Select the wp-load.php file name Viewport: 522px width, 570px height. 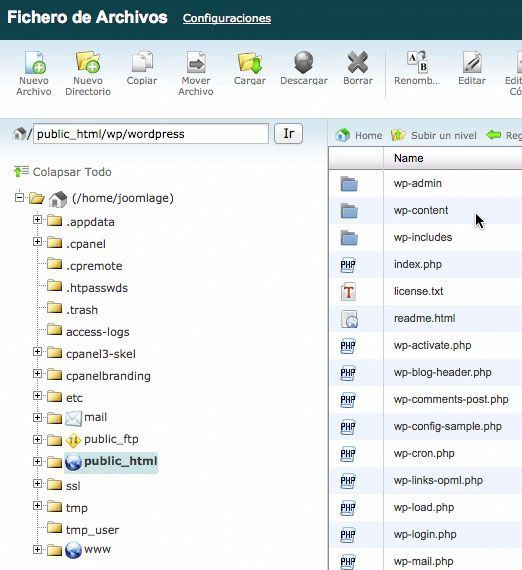pyautogui.click(x=424, y=507)
